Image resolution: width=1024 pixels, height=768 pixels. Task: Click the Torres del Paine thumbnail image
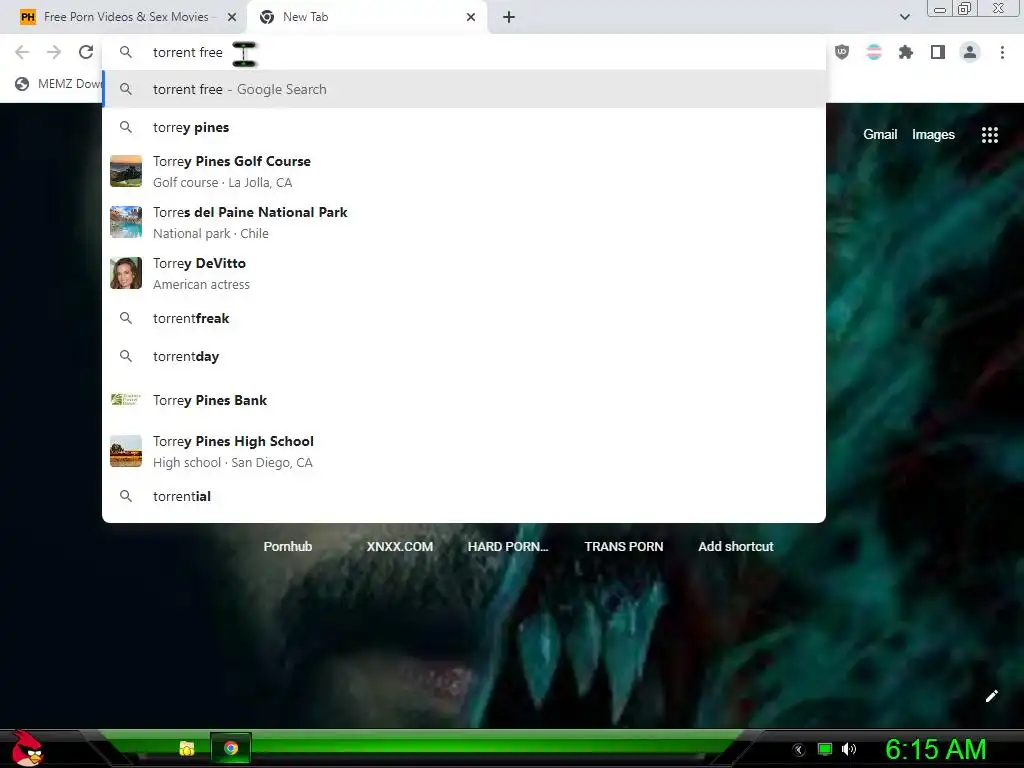click(x=126, y=222)
